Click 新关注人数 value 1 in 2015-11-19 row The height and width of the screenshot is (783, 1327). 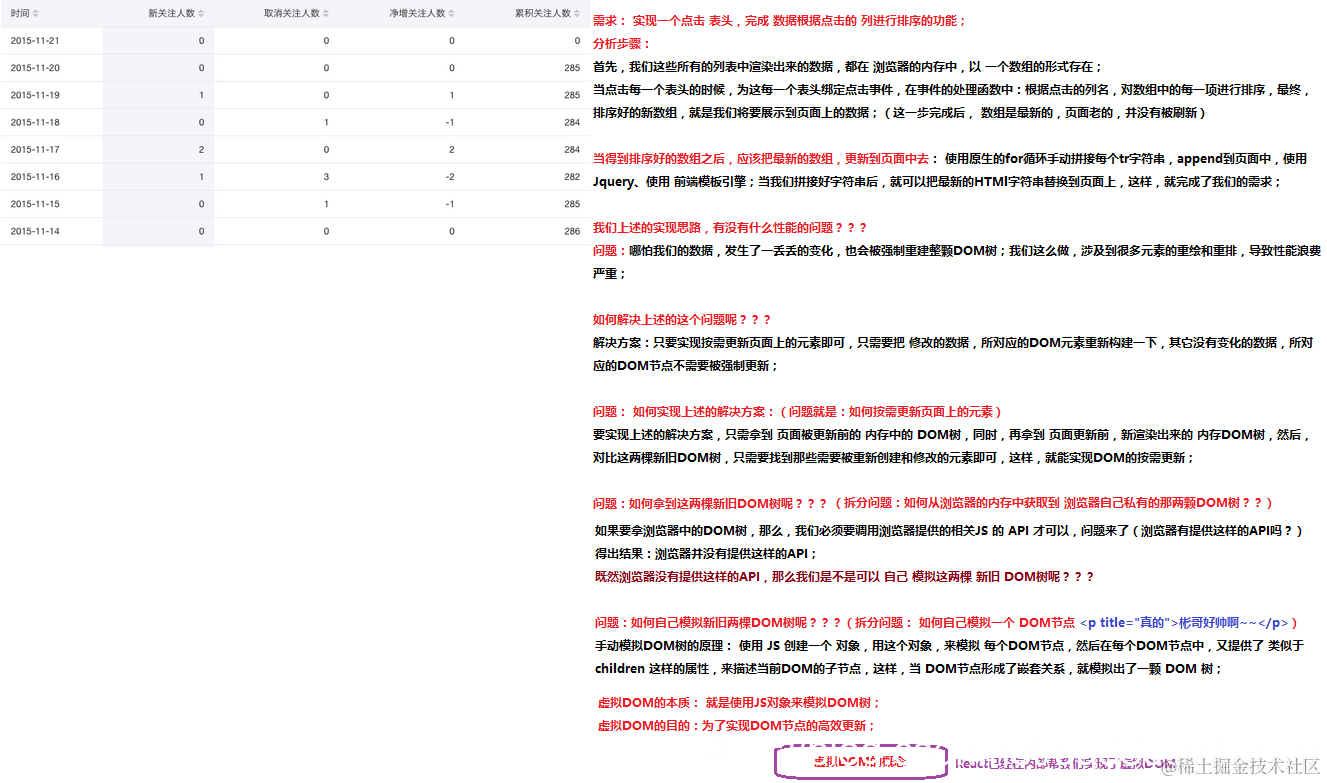(x=201, y=95)
